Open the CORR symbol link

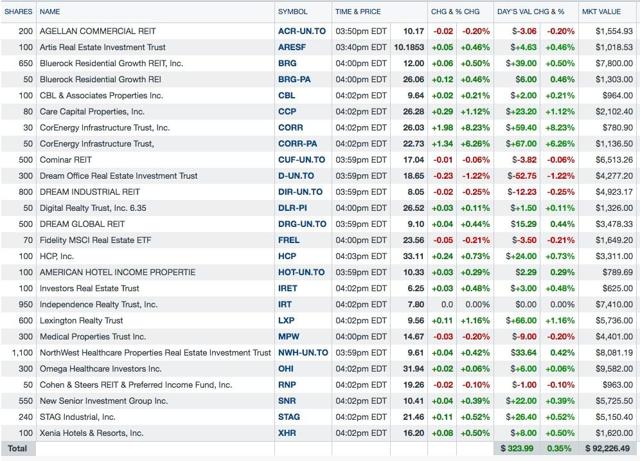291,128
